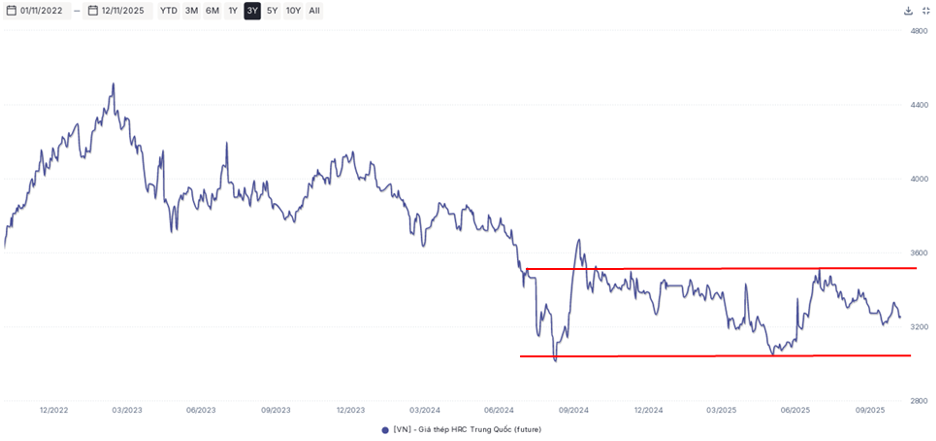Image resolution: width=936 pixels, height=441 pixels.
Task: Show All available data range
Action: tap(314, 11)
